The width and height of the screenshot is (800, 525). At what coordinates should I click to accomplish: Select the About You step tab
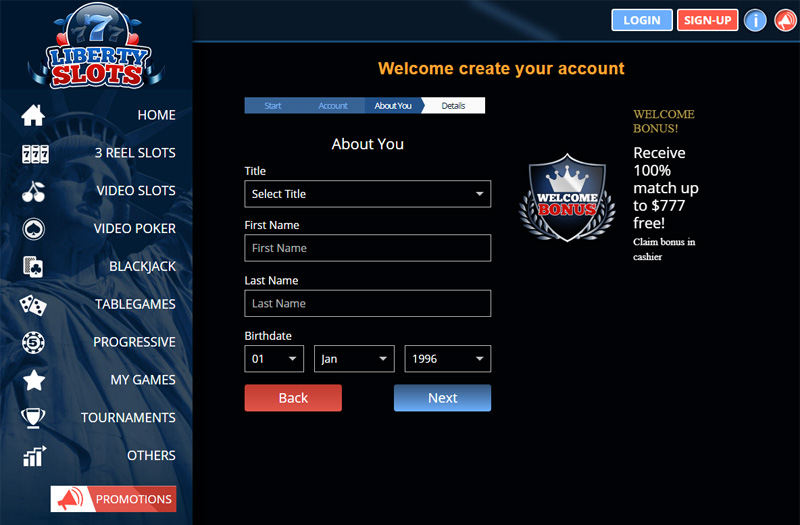tap(393, 106)
